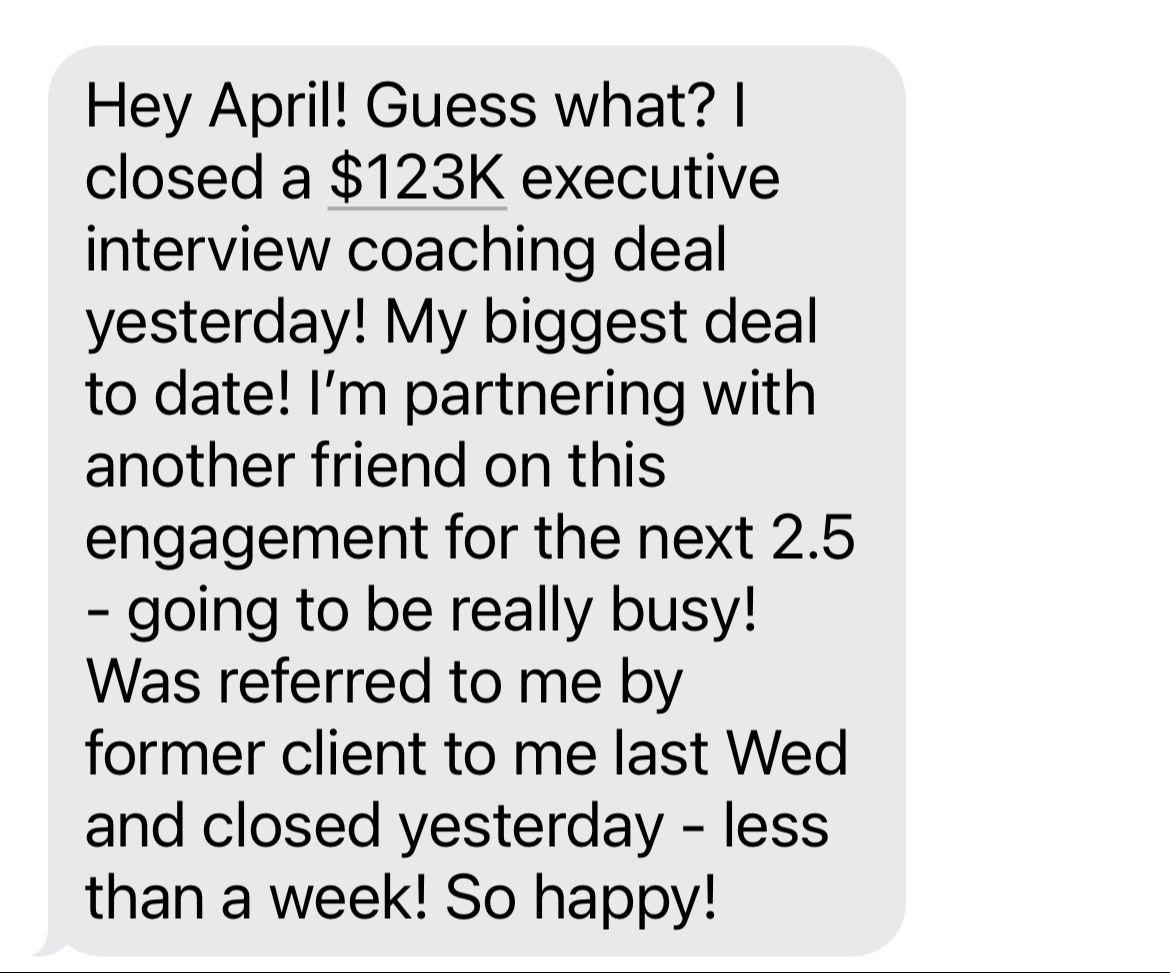
Task: Tap the underlined $123K link
Action: [417, 178]
